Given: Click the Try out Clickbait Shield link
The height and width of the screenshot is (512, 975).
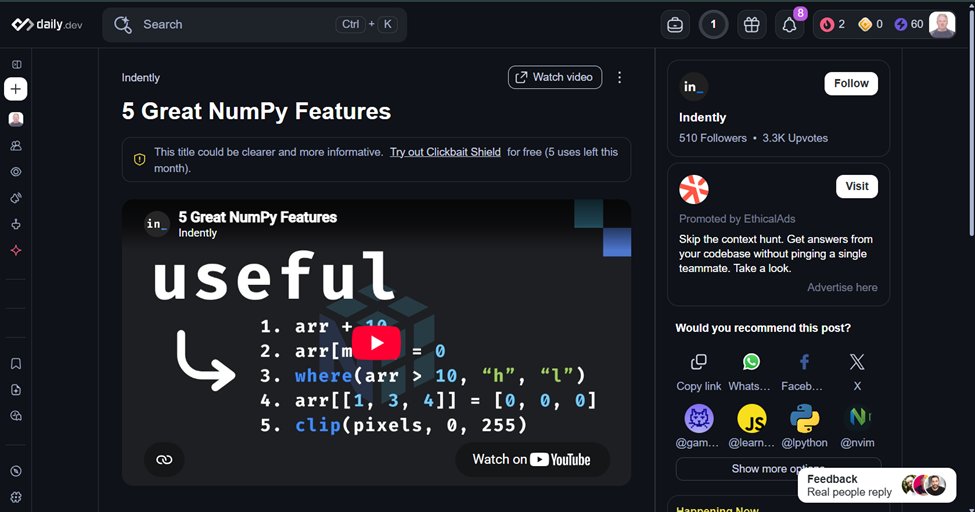Looking at the screenshot, I should click(x=445, y=152).
